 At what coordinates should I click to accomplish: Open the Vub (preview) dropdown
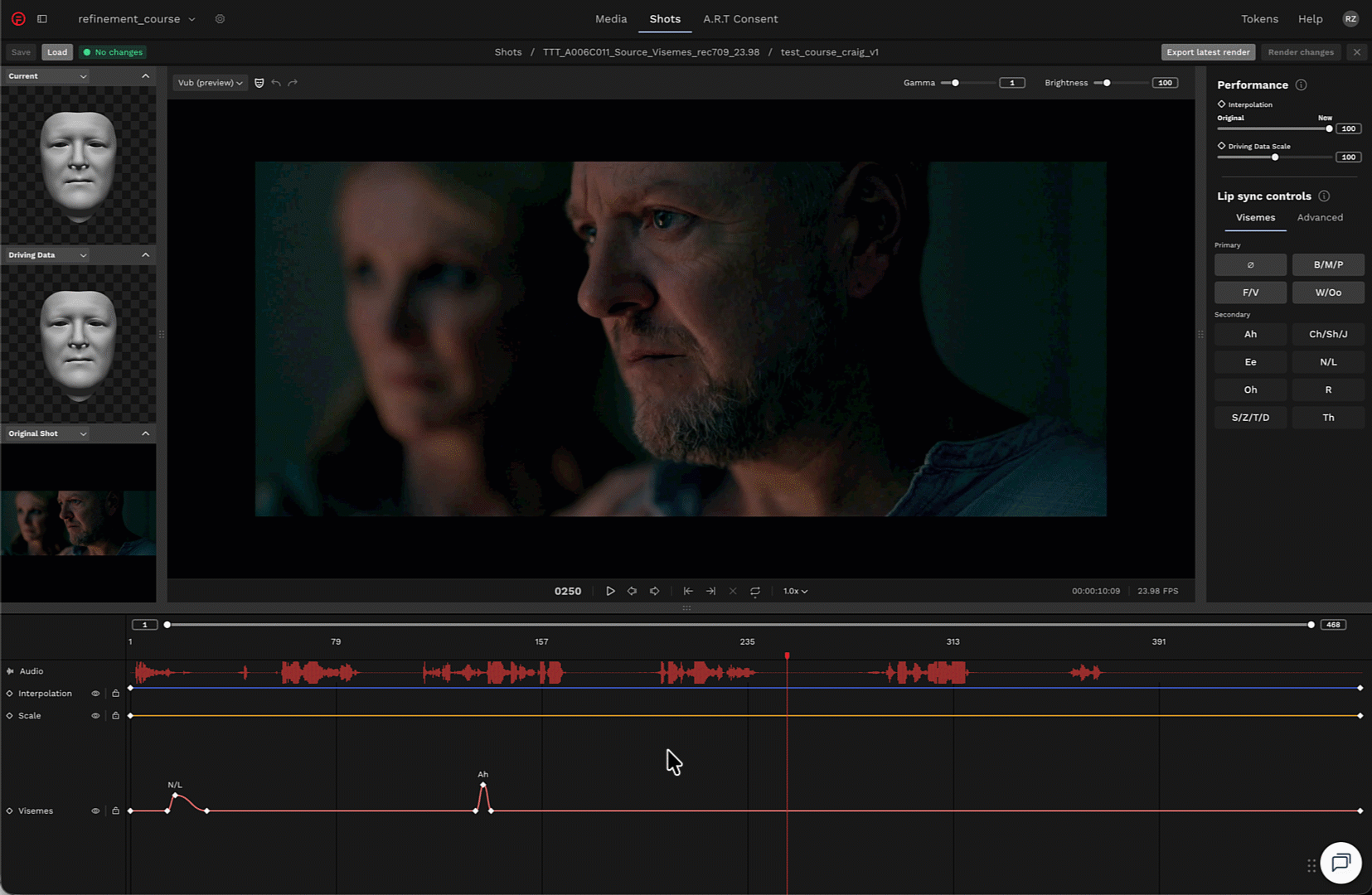[211, 83]
